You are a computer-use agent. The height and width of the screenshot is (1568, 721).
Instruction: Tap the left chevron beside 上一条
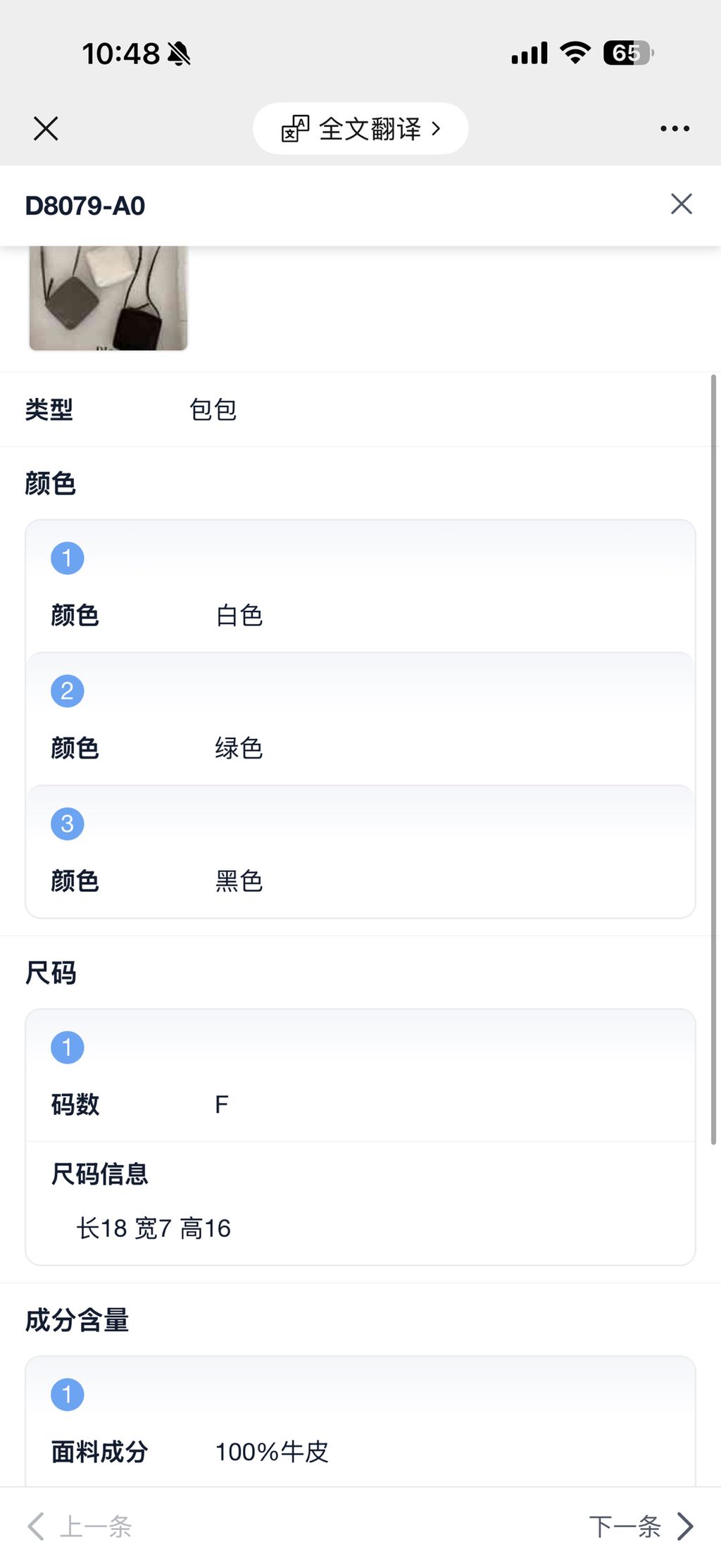click(35, 1526)
